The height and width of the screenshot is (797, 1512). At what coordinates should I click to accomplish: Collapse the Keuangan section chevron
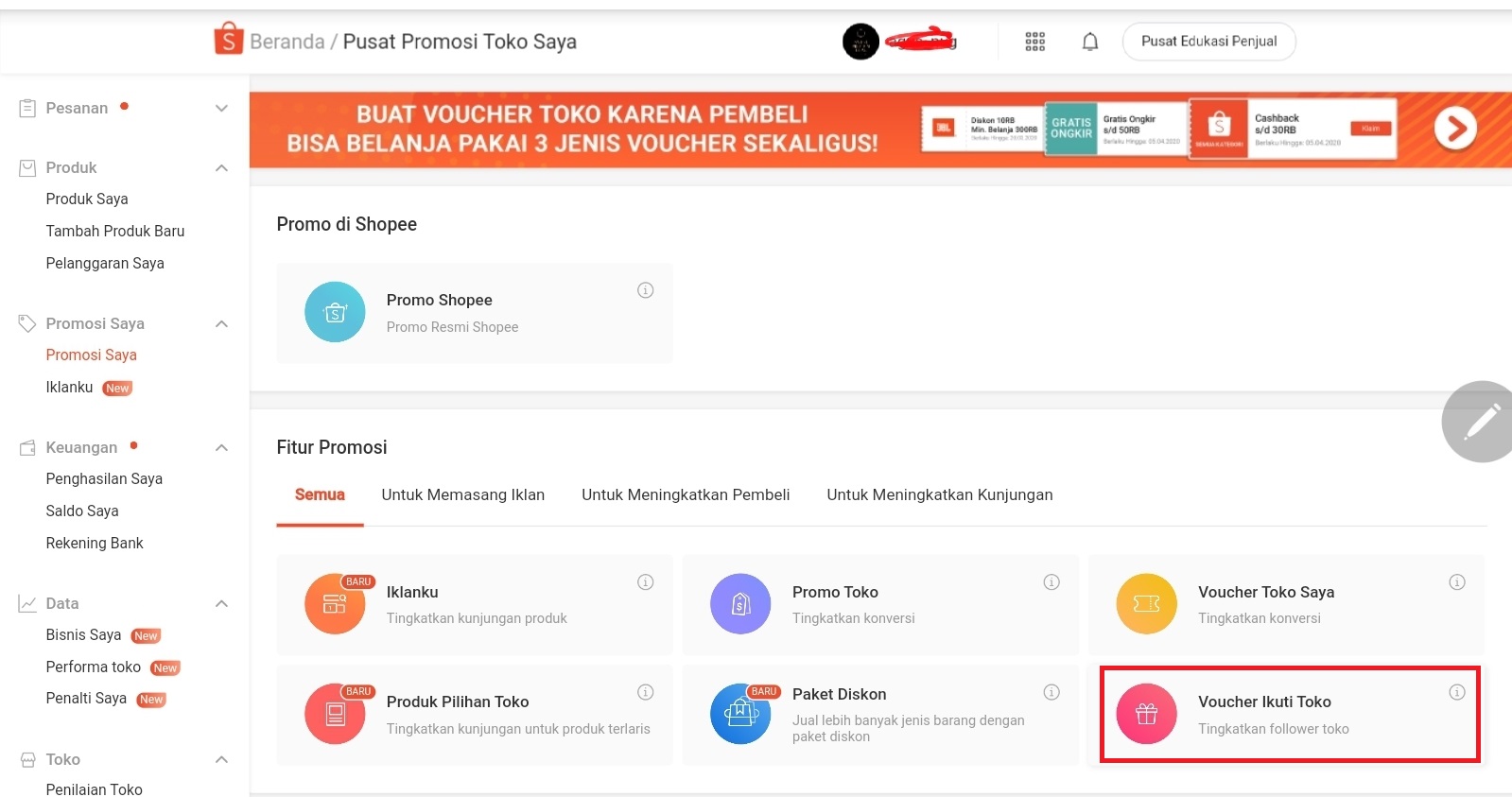[x=221, y=448]
